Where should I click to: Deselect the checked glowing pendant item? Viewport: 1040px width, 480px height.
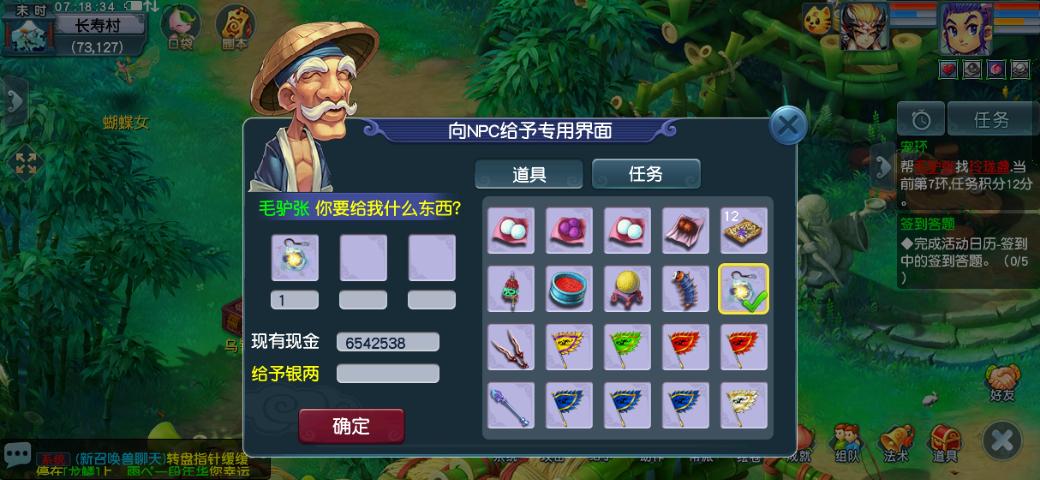744,288
